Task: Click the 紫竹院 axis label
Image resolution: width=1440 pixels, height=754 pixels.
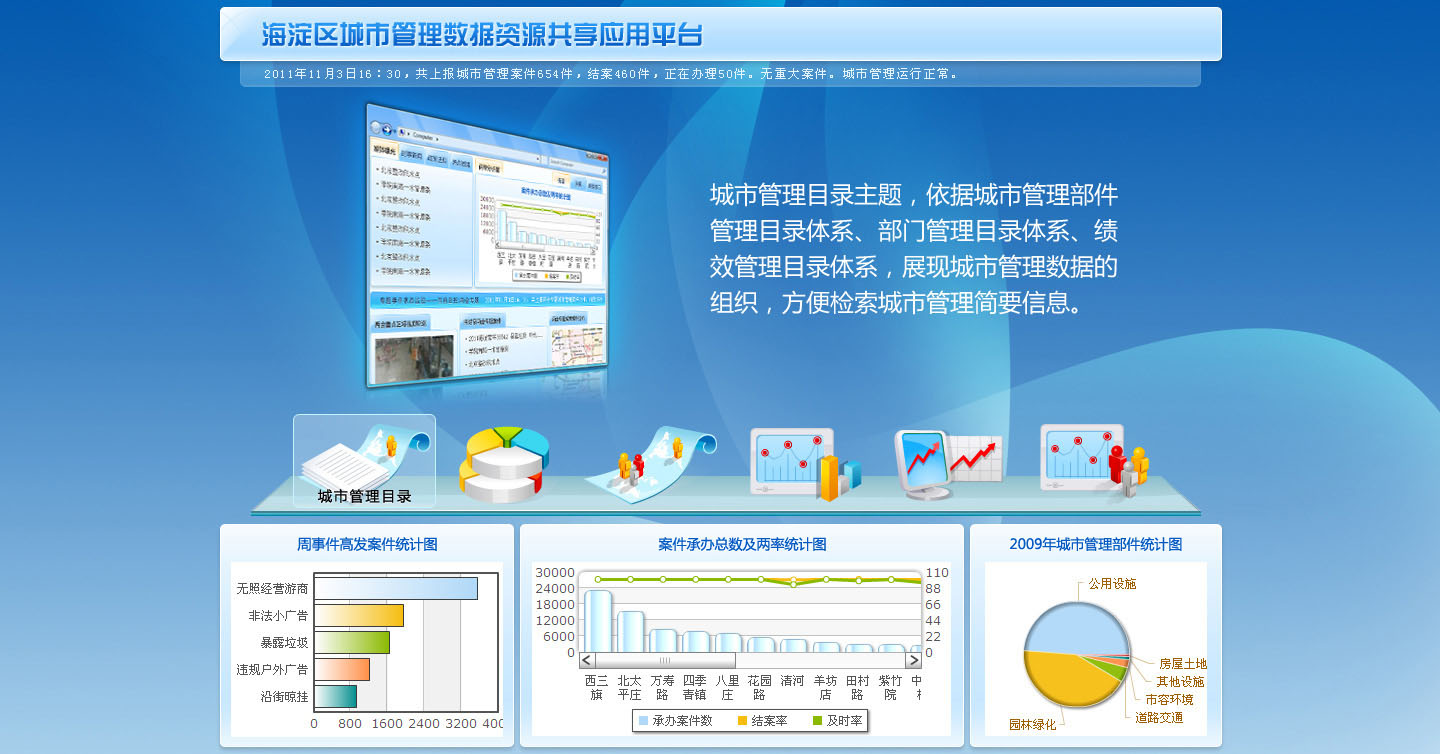Action: (890, 687)
